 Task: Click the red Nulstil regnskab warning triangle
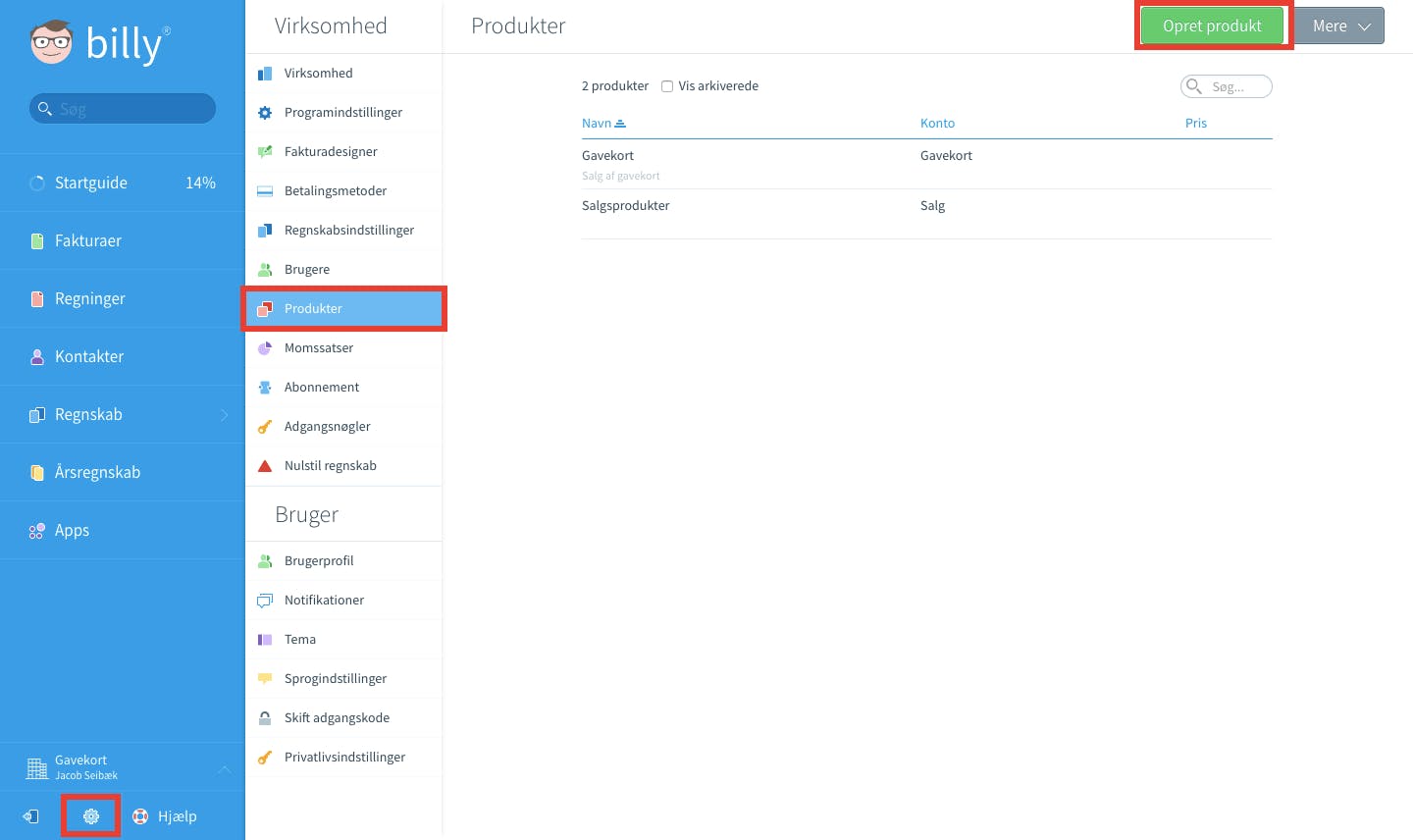pyautogui.click(x=265, y=466)
